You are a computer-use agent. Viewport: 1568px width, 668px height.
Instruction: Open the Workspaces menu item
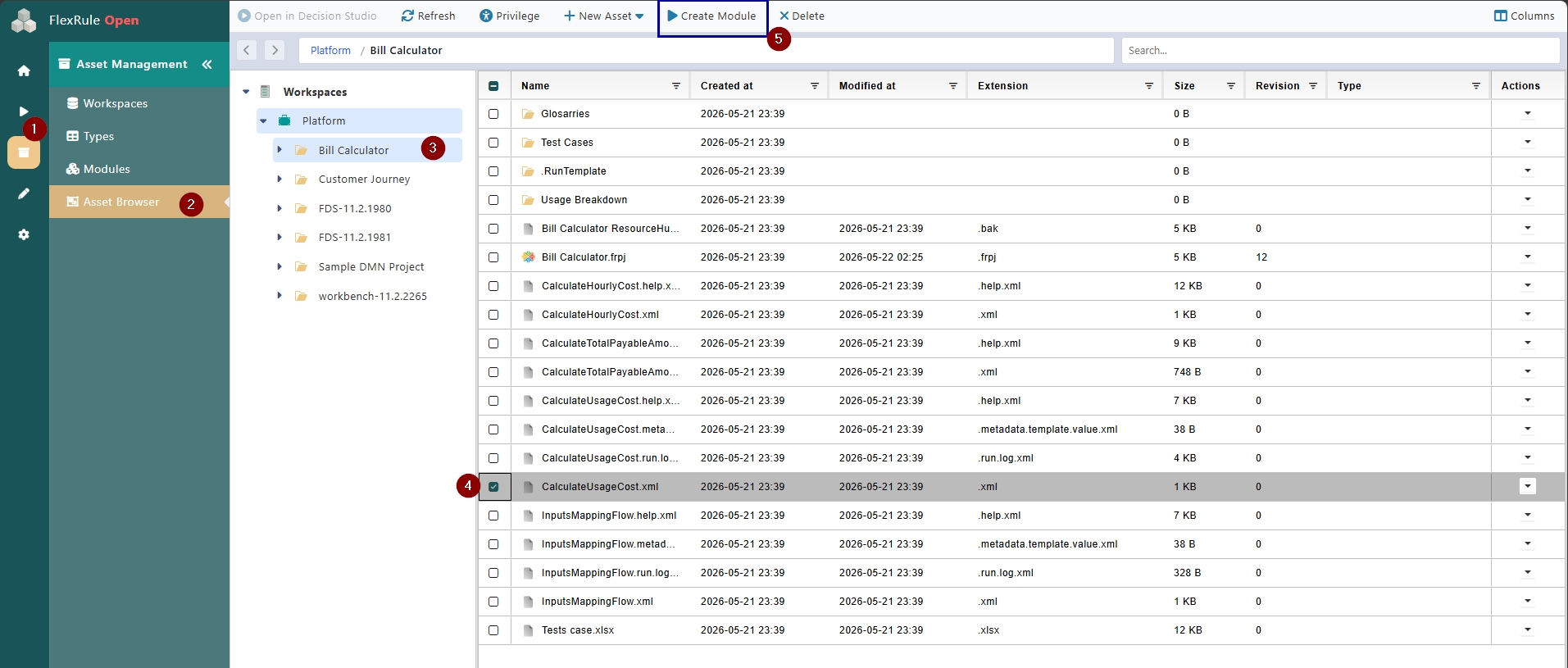coord(139,103)
